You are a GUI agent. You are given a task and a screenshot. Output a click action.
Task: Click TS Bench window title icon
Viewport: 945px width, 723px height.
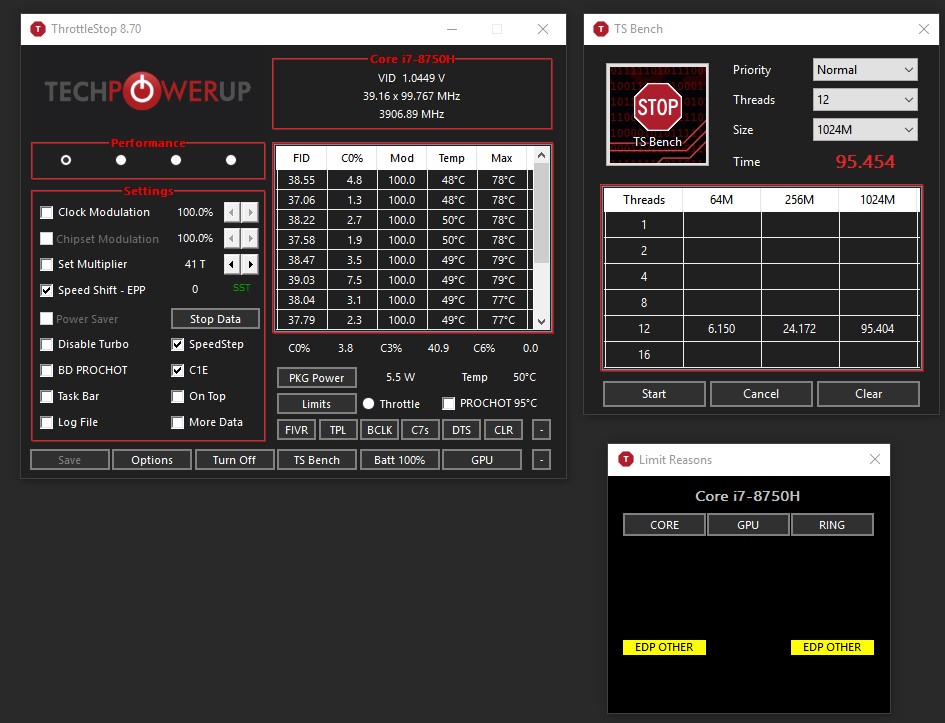tap(600, 29)
